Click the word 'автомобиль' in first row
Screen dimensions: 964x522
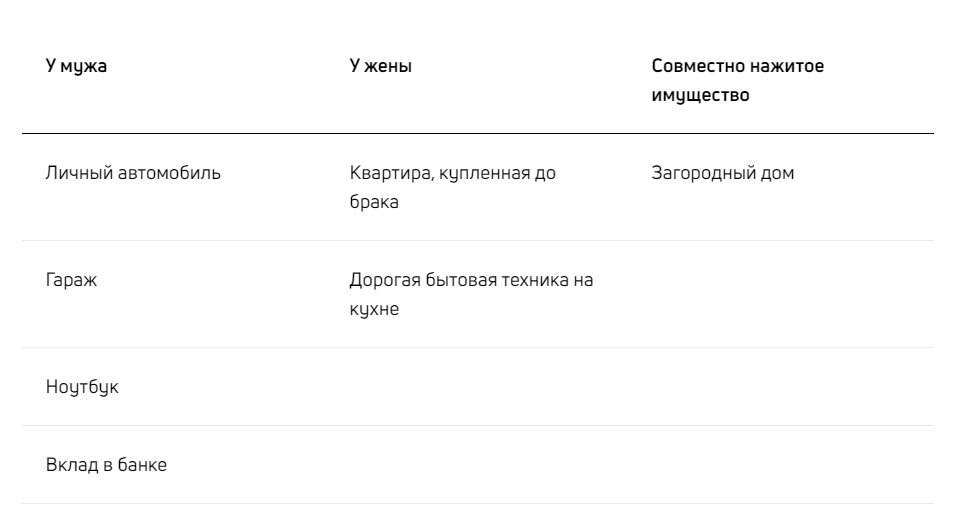click(169, 173)
